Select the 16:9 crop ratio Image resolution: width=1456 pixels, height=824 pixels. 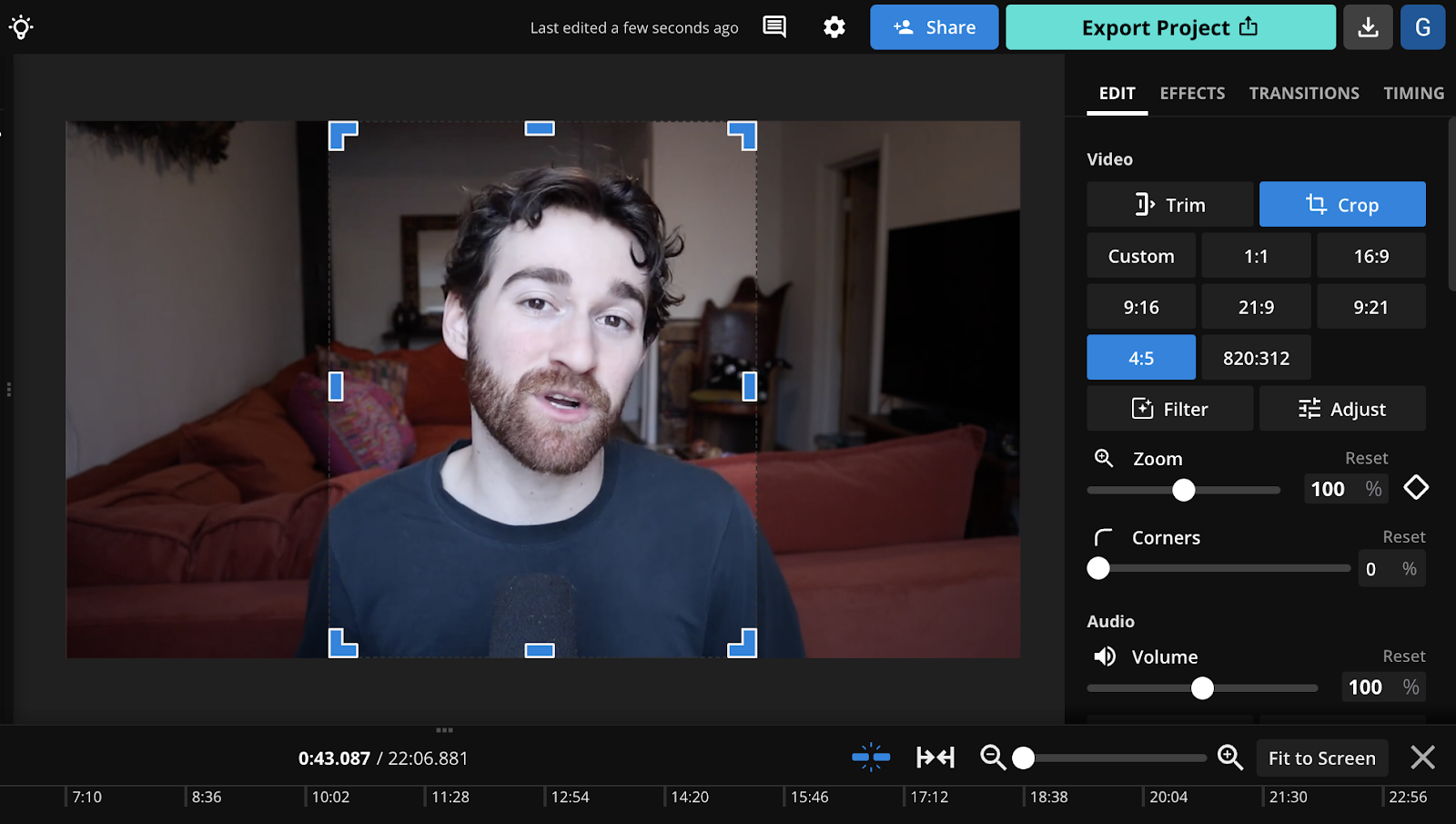(1371, 256)
